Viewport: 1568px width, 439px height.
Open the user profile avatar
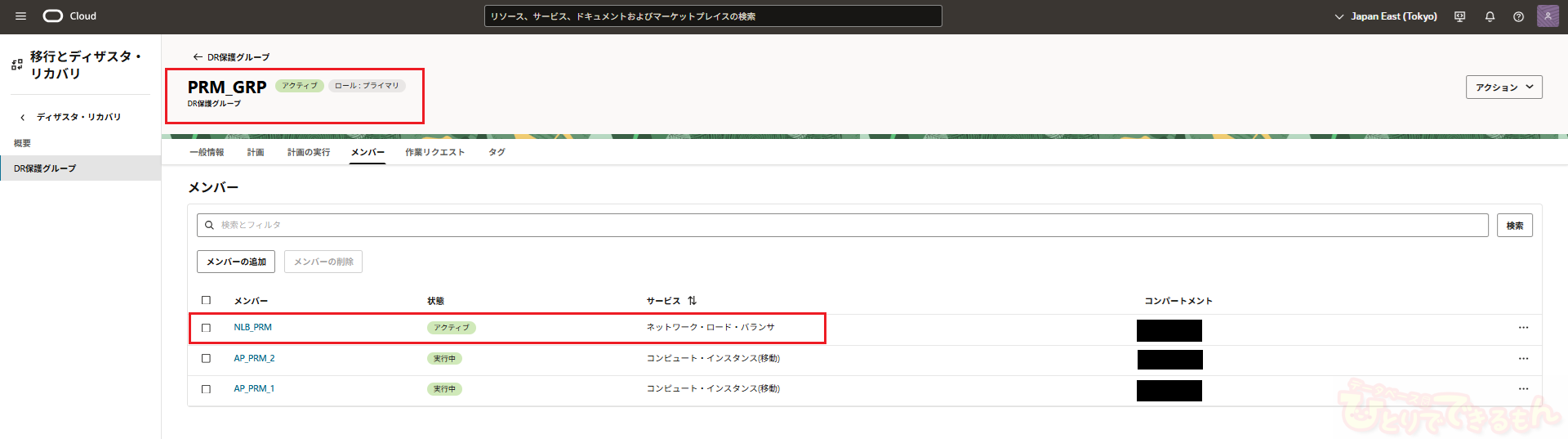[1548, 16]
